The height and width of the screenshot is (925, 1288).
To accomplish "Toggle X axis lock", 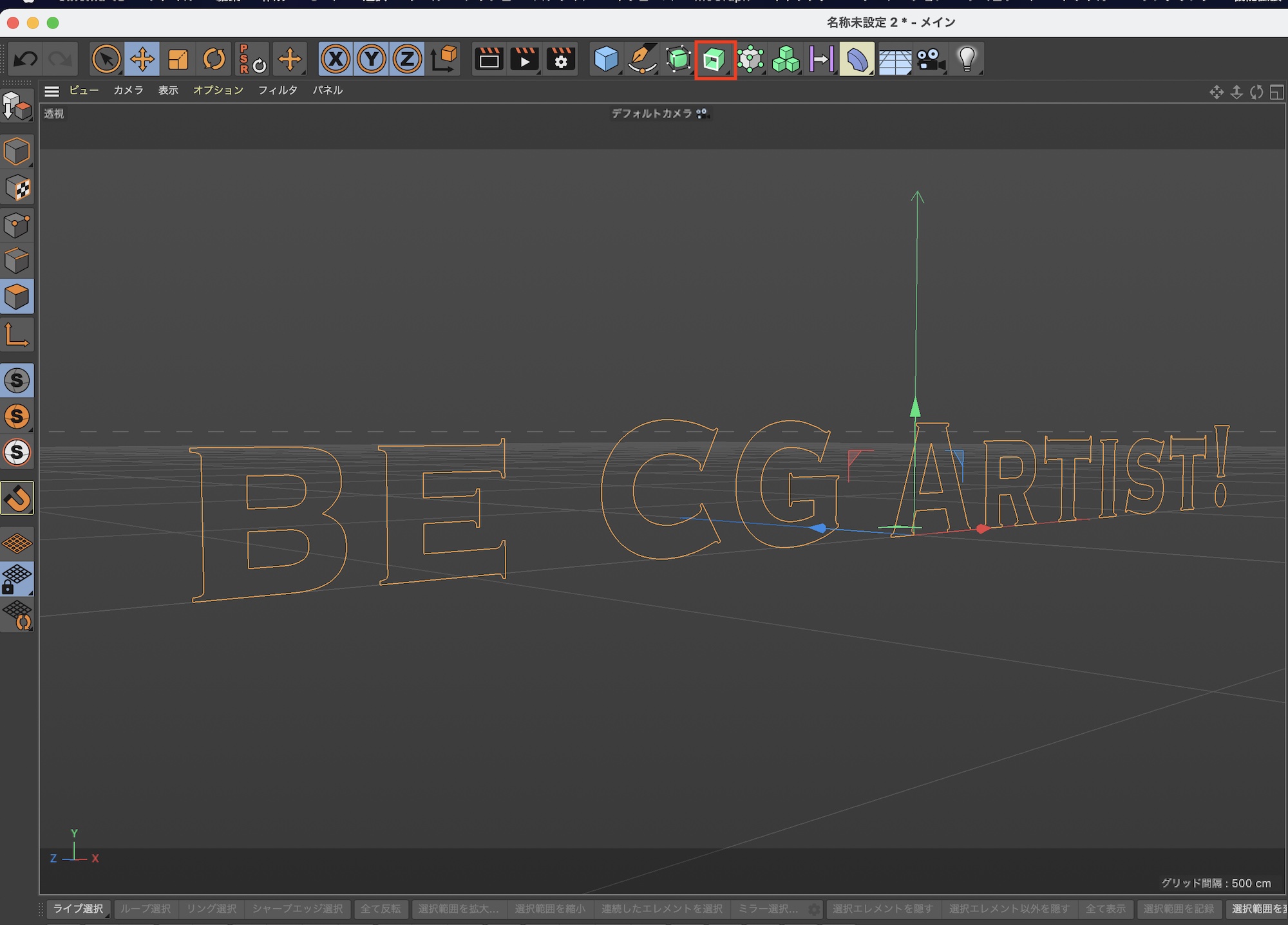I will click(x=336, y=60).
